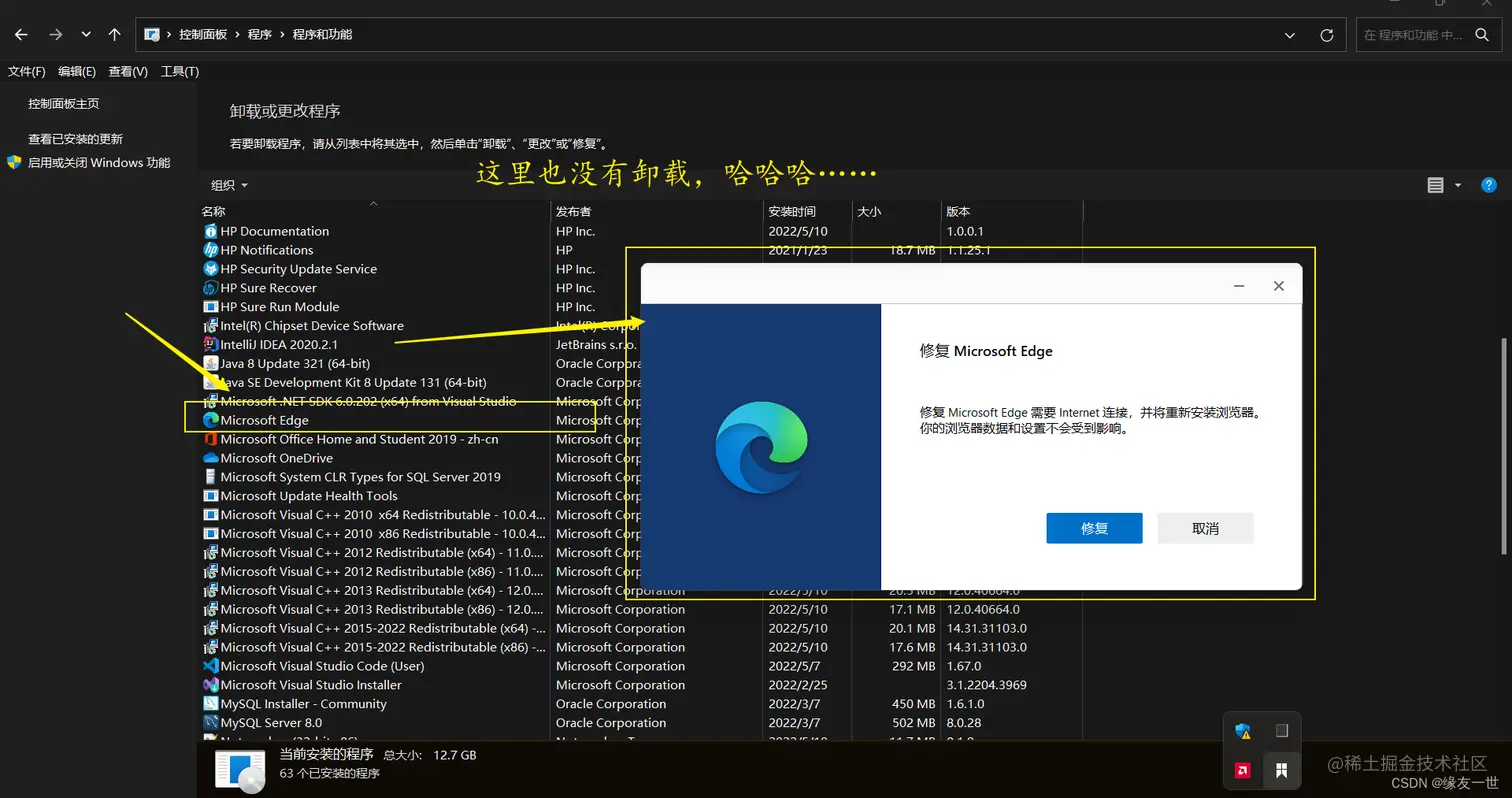The height and width of the screenshot is (798, 1512).
Task: Click the 取消 button in the Edge repair dialog
Action: pyautogui.click(x=1205, y=528)
